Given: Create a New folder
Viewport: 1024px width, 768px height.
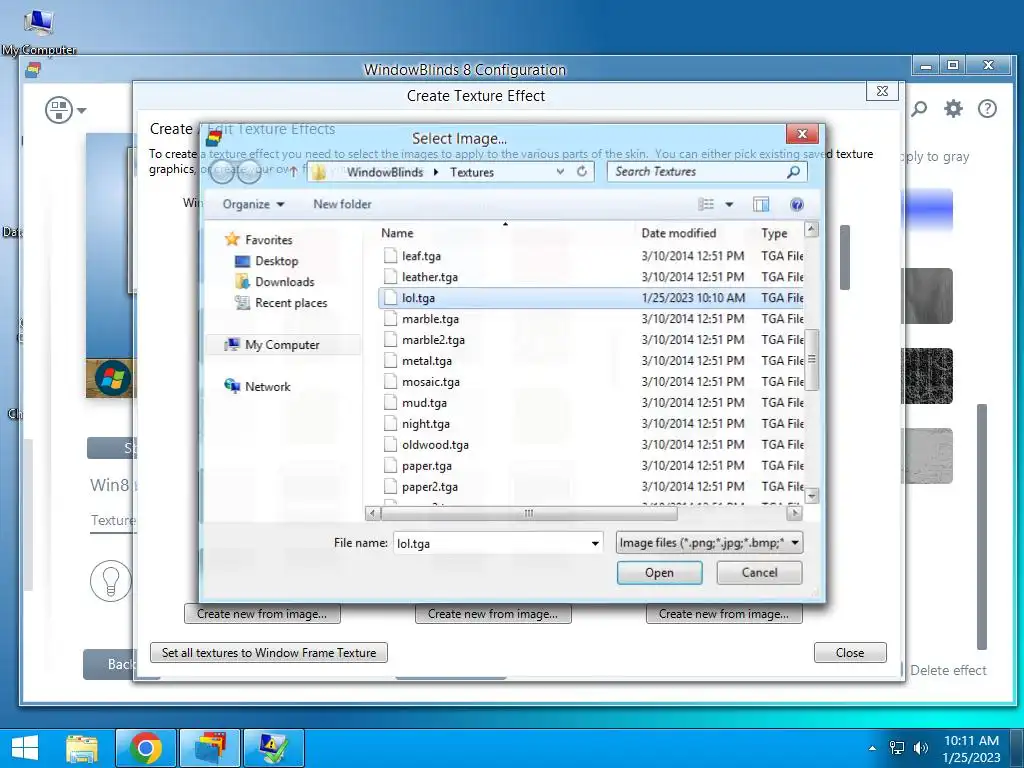Looking at the screenshot, I should click(342, 204).
